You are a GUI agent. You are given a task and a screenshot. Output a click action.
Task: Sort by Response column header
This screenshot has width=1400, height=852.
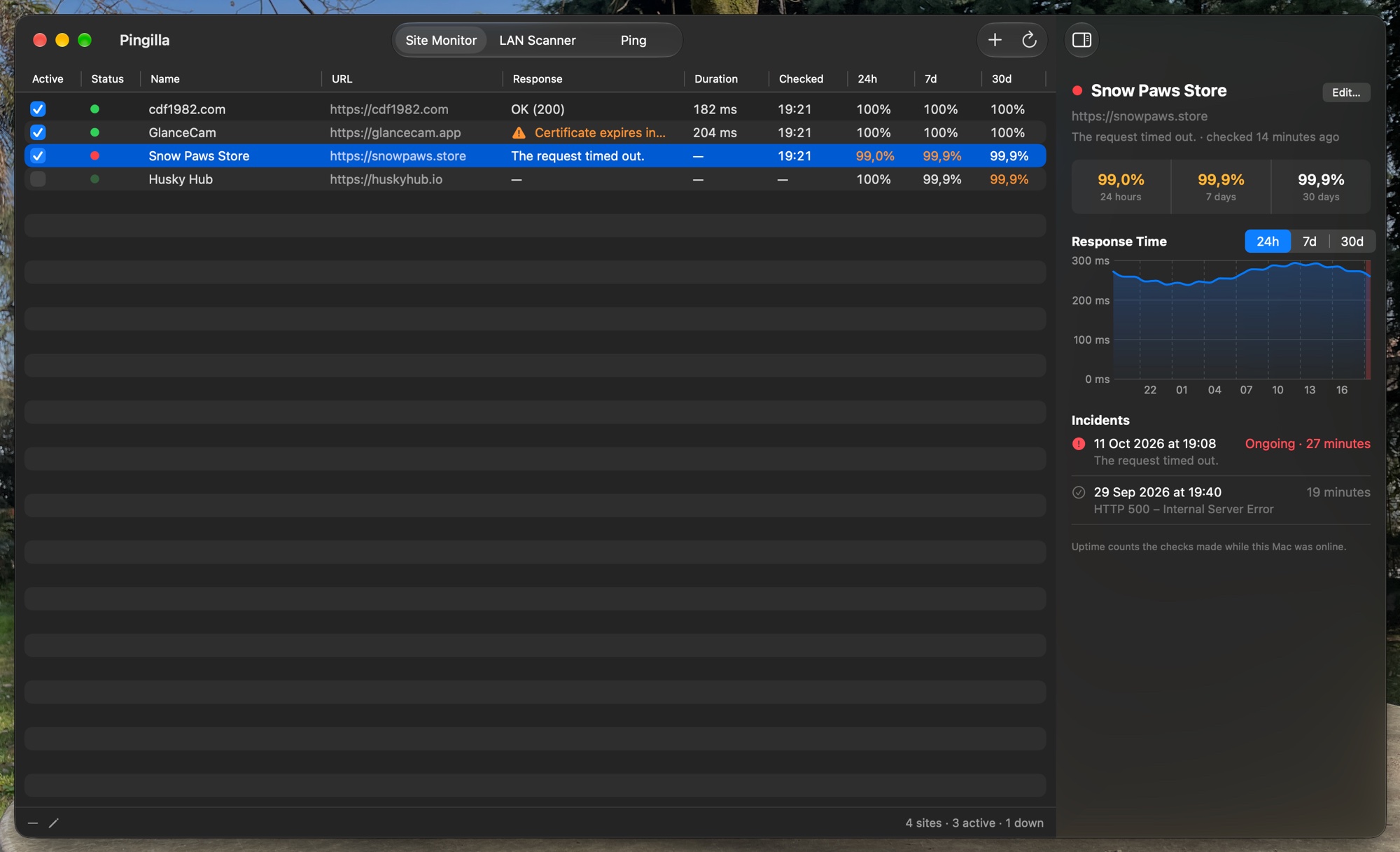coord(537,79)
